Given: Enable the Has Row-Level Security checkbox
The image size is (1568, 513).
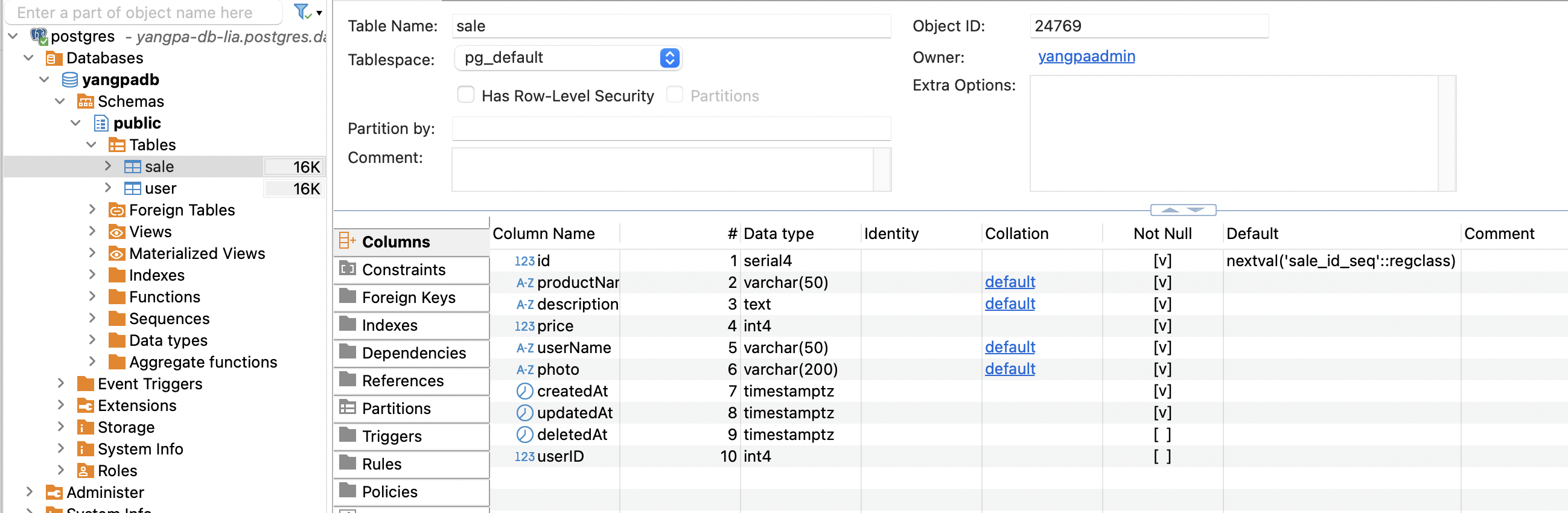Looking at the screenshot, I should coord(466,95).
